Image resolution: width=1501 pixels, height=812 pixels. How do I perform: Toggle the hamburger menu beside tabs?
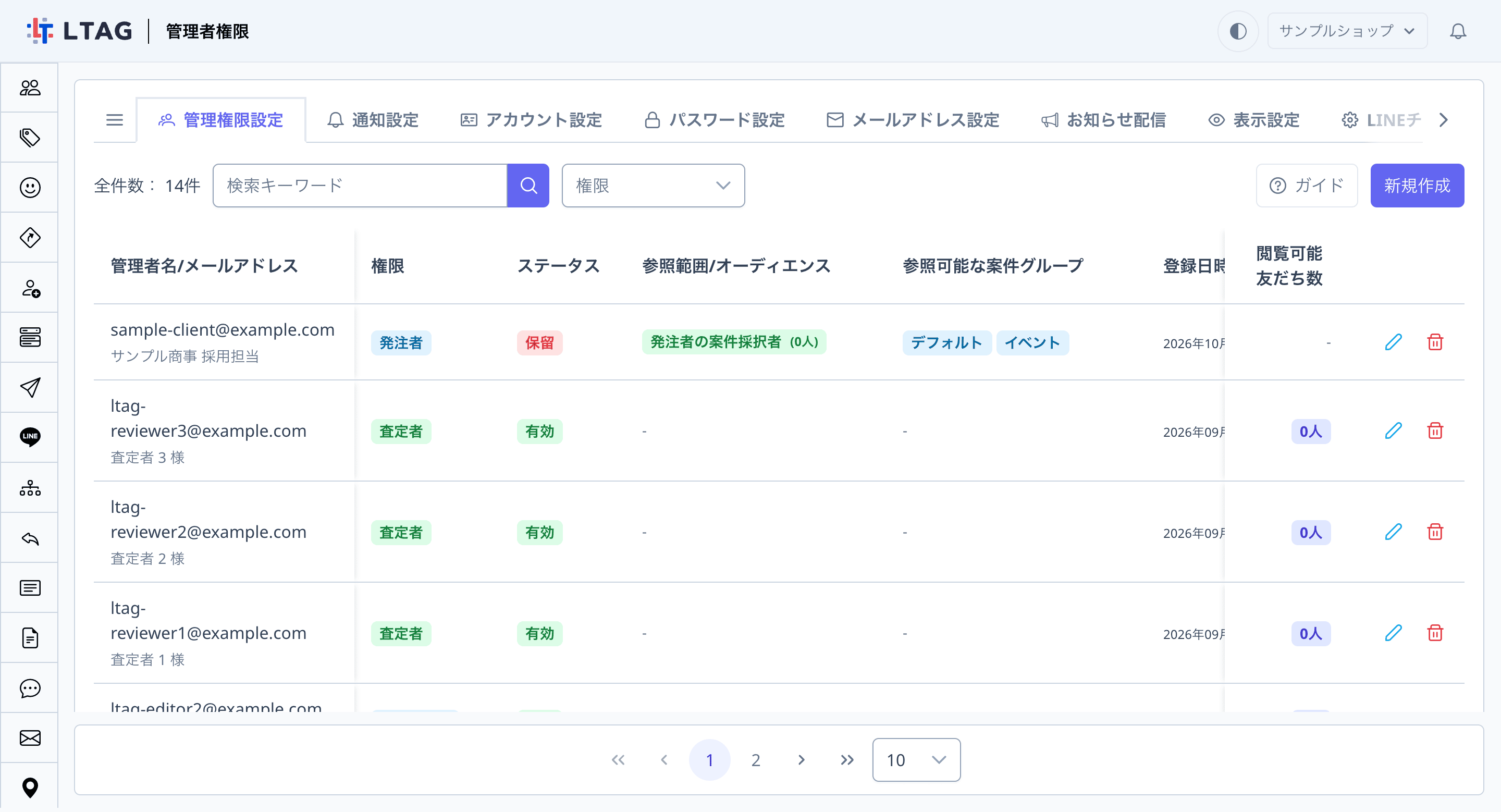pos(114,120)
